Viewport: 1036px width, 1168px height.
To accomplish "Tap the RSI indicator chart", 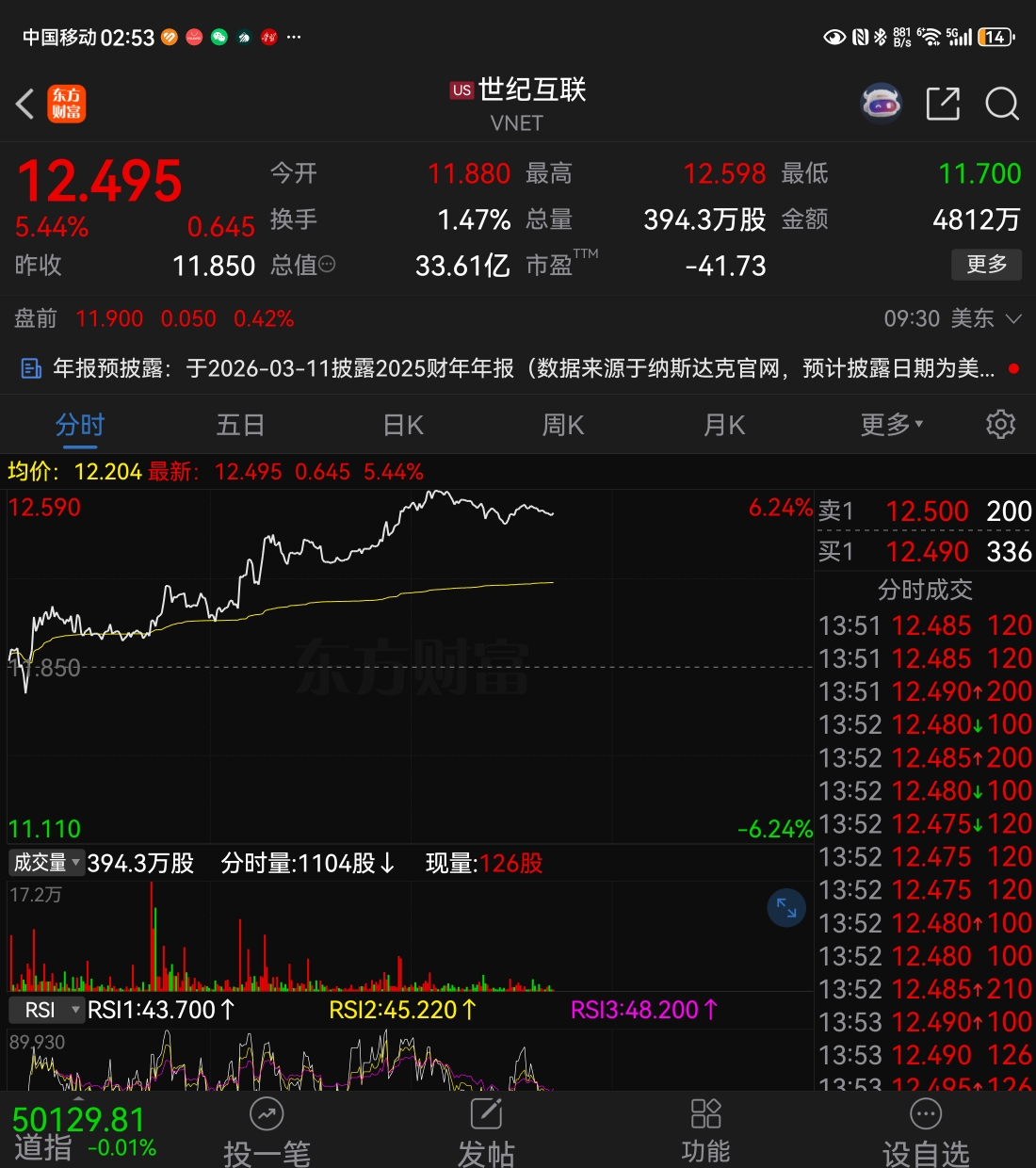I will [x=410, y=1059].
